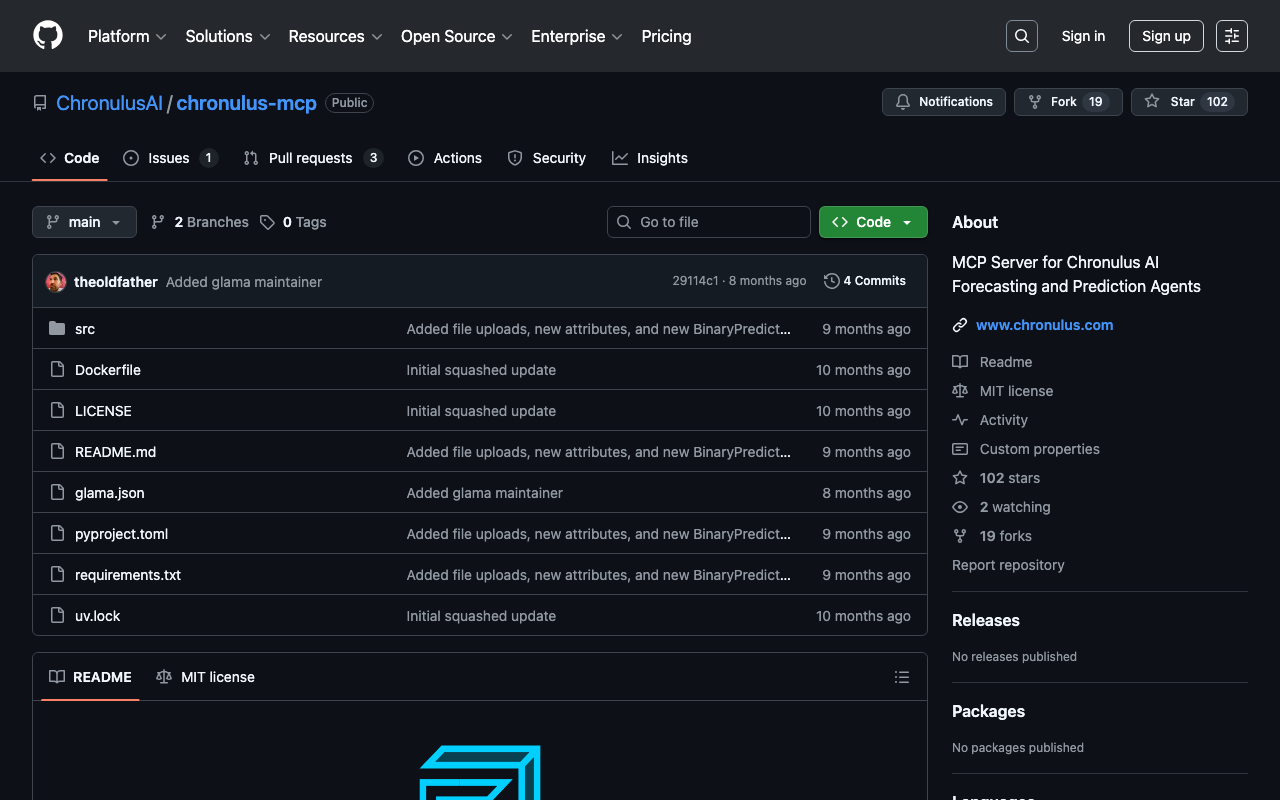
Task: Open the README outline list icon
Action: point(901,677)
